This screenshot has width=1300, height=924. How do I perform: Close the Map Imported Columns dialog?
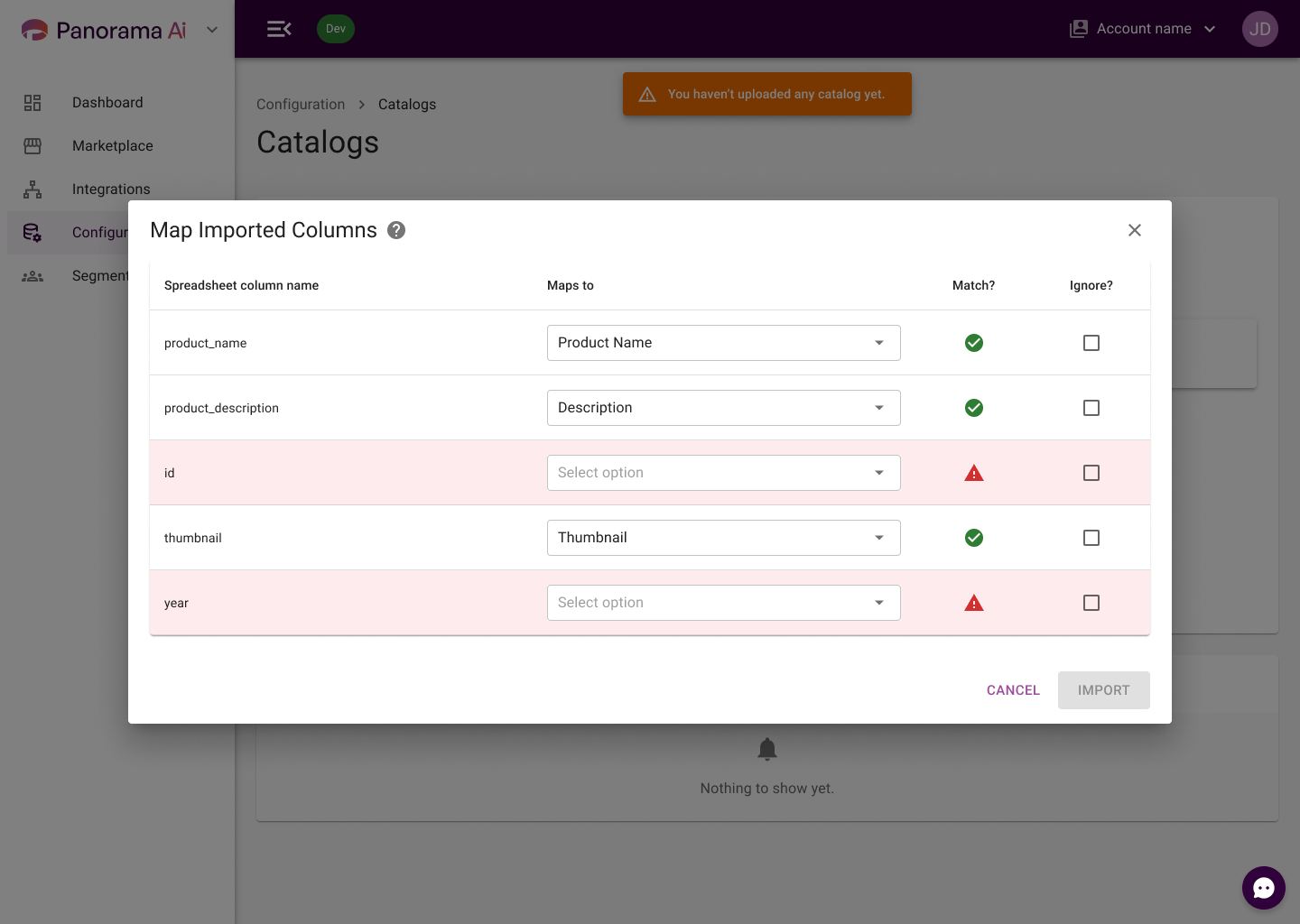tap(1135, 230)
